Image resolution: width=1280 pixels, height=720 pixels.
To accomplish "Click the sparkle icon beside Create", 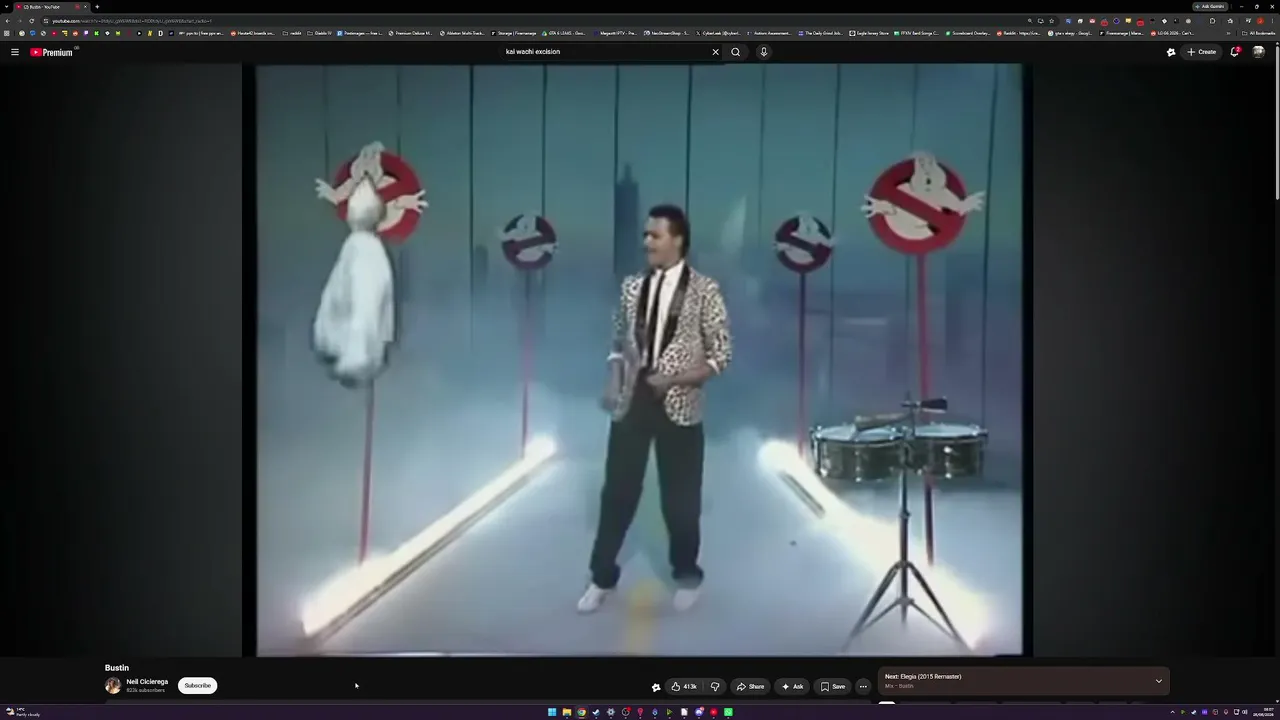I will coord(1171,52).
